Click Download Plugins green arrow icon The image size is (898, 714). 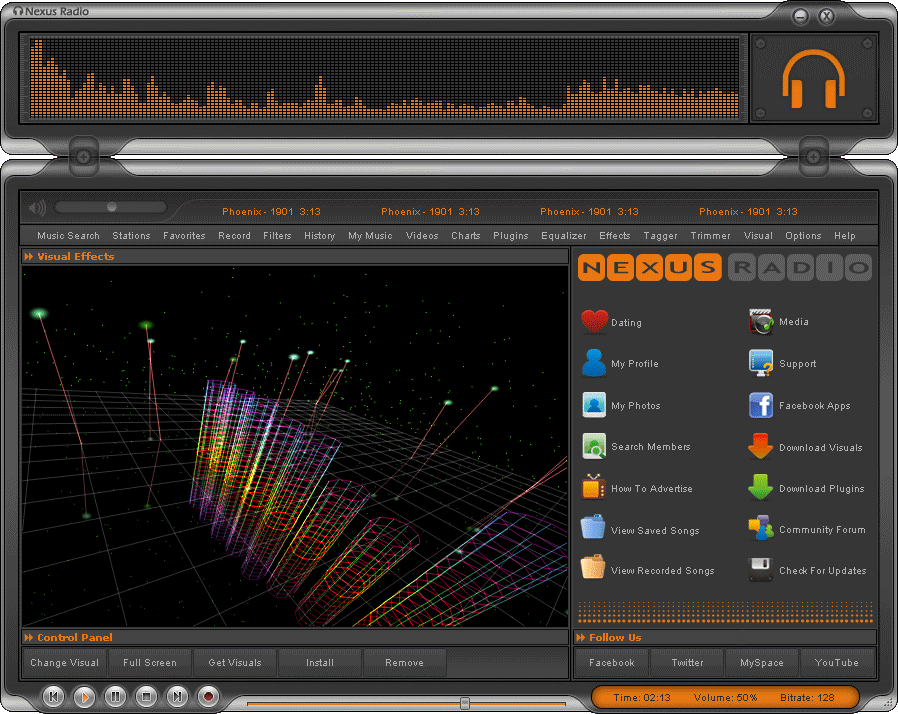[x=760, y=487]
